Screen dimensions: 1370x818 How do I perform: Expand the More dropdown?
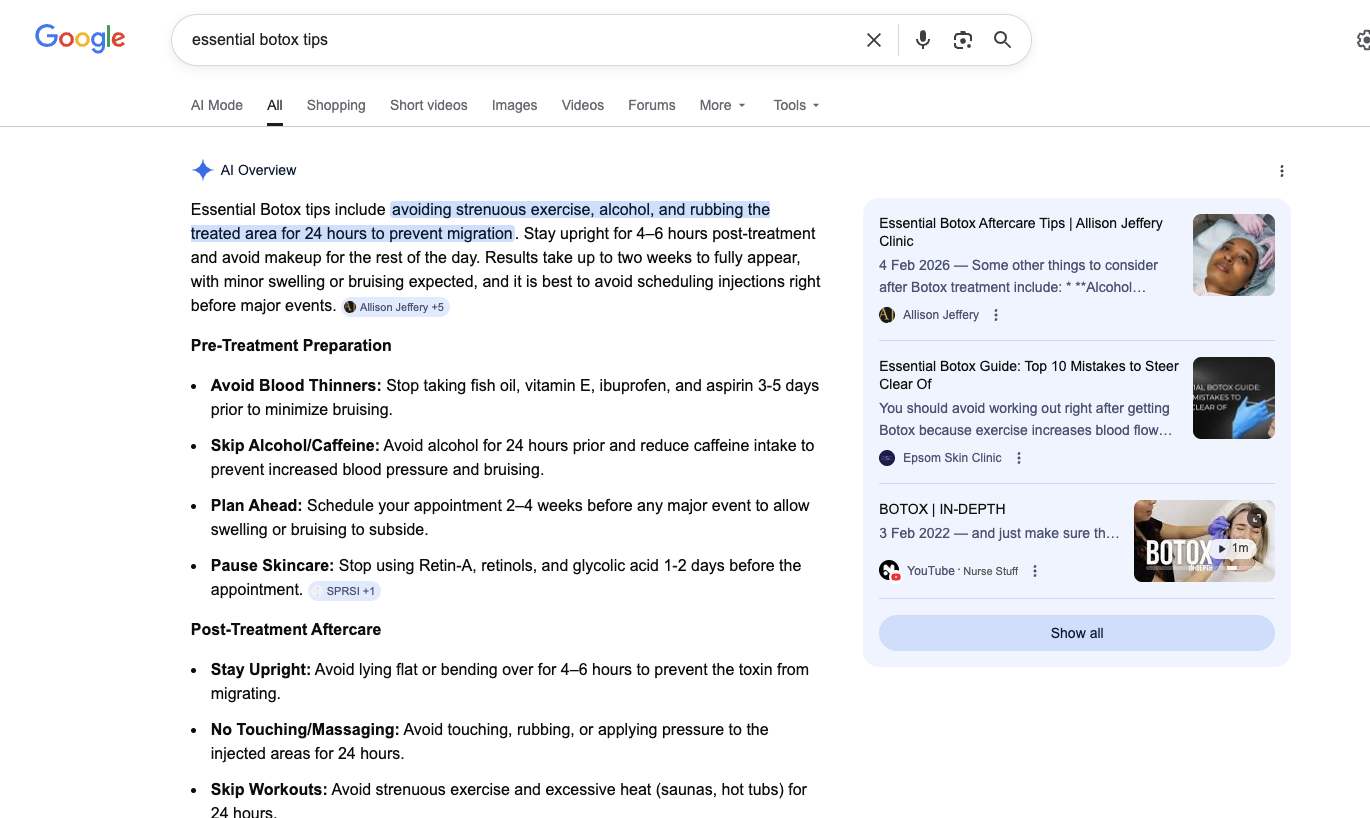click(723, 105)
